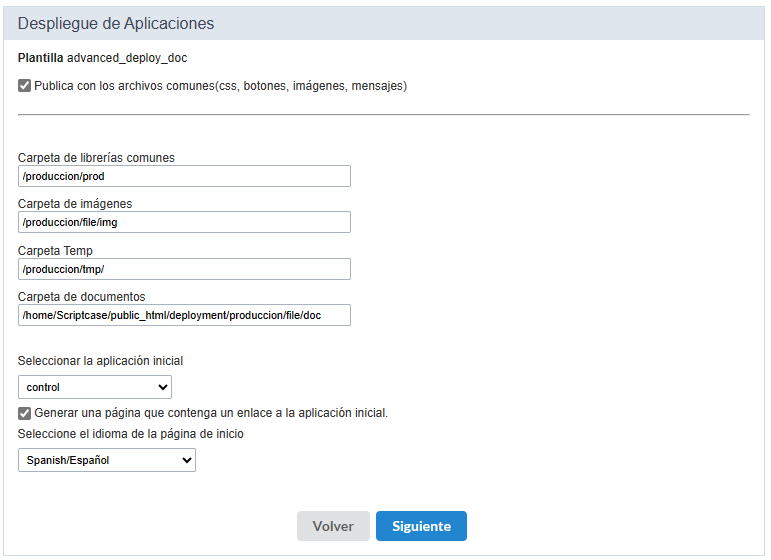Open the 'control' initial application dropdown

point(95,387)
